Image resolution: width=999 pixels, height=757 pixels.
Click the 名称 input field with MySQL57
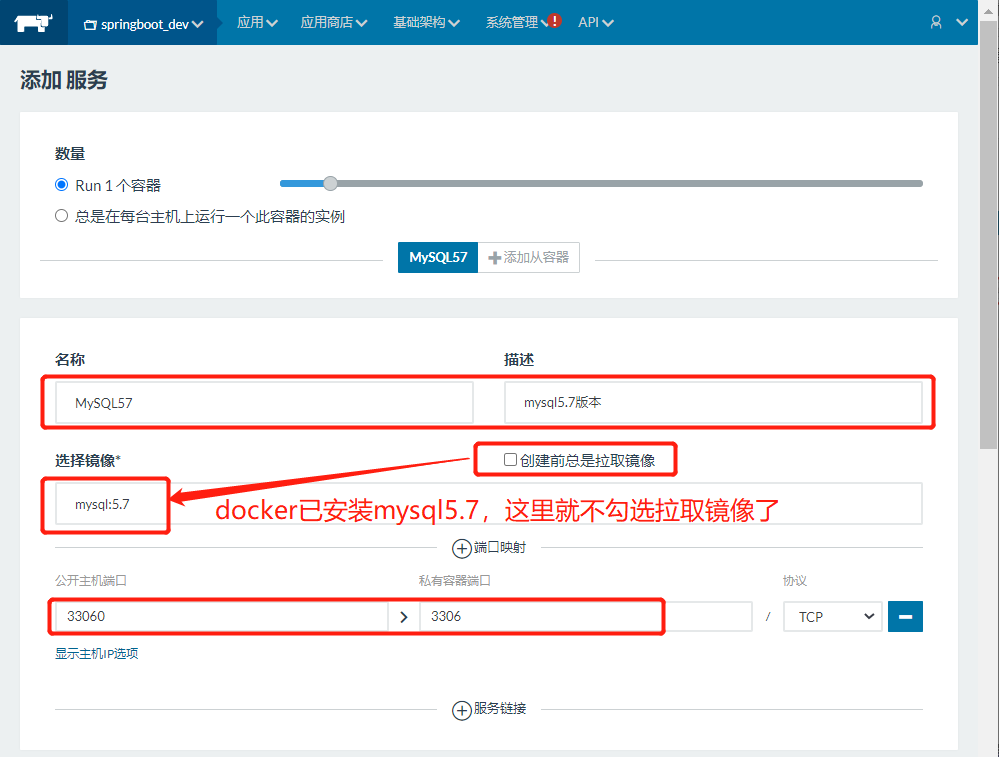tap(264, 403)
